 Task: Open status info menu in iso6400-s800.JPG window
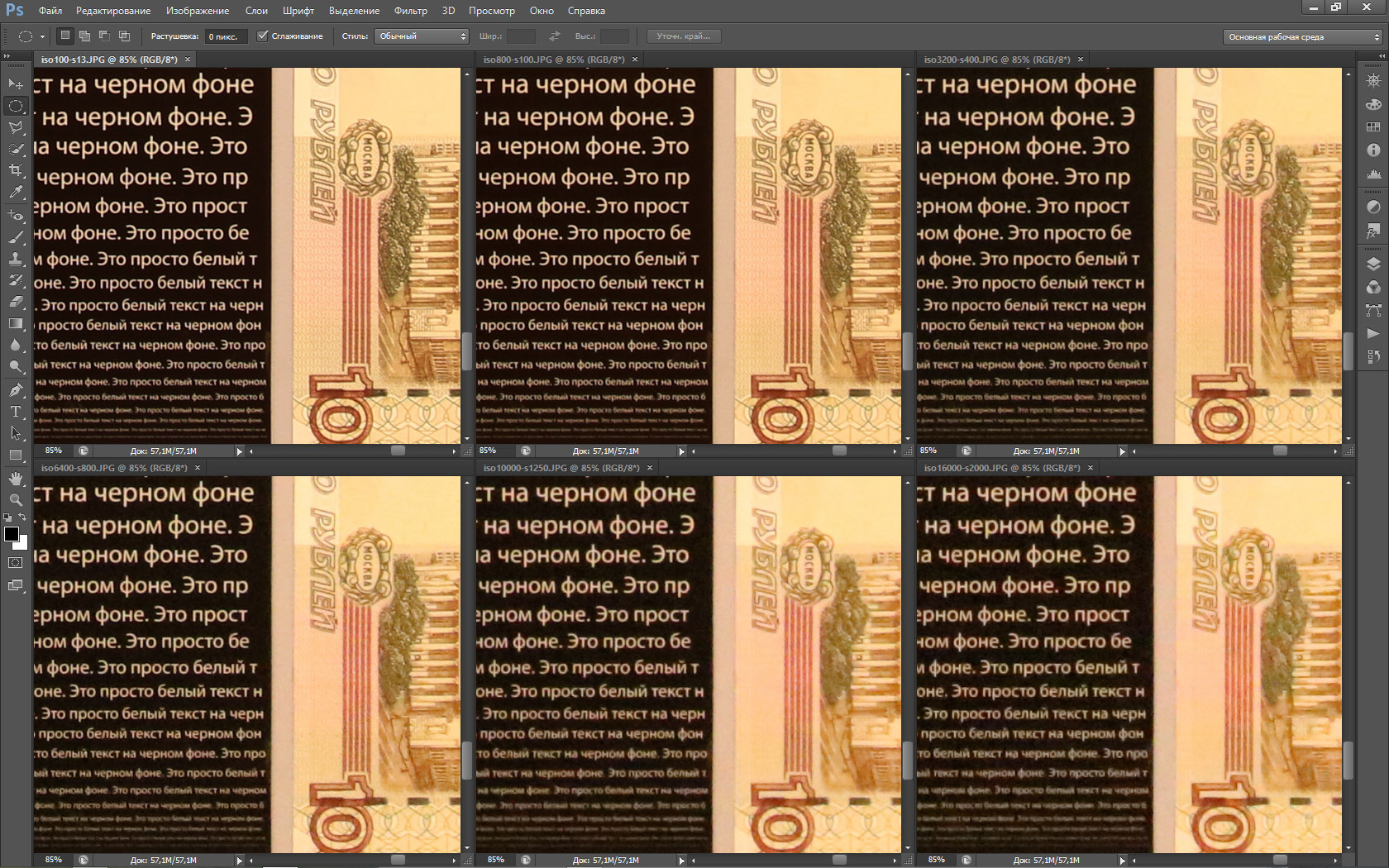point(239,860)
